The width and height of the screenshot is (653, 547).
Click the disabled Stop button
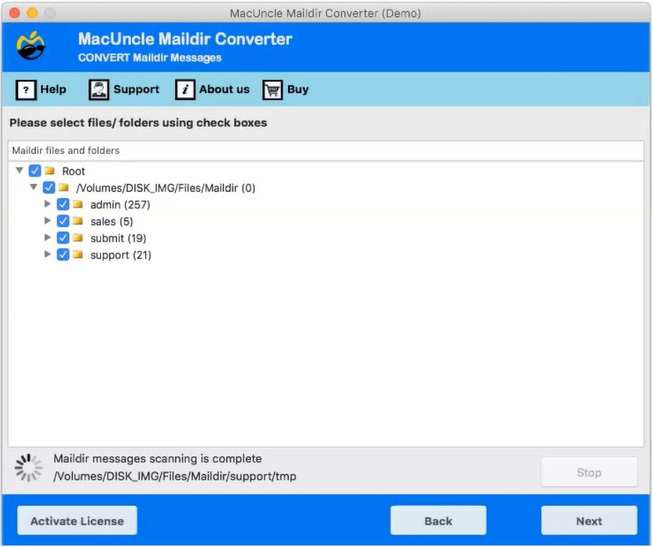tap(589, 472)
